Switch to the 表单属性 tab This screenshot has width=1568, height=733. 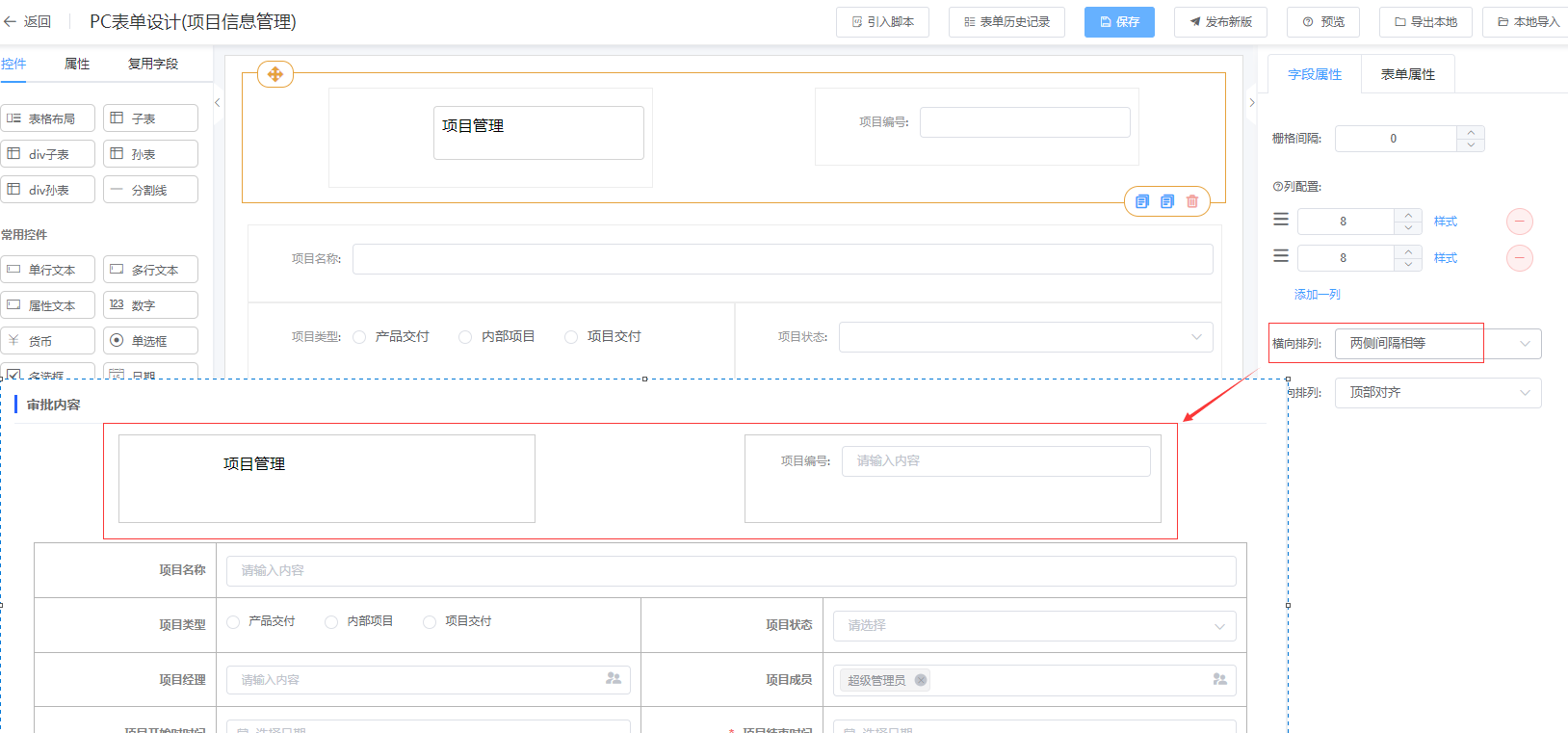pos(1407,74)
